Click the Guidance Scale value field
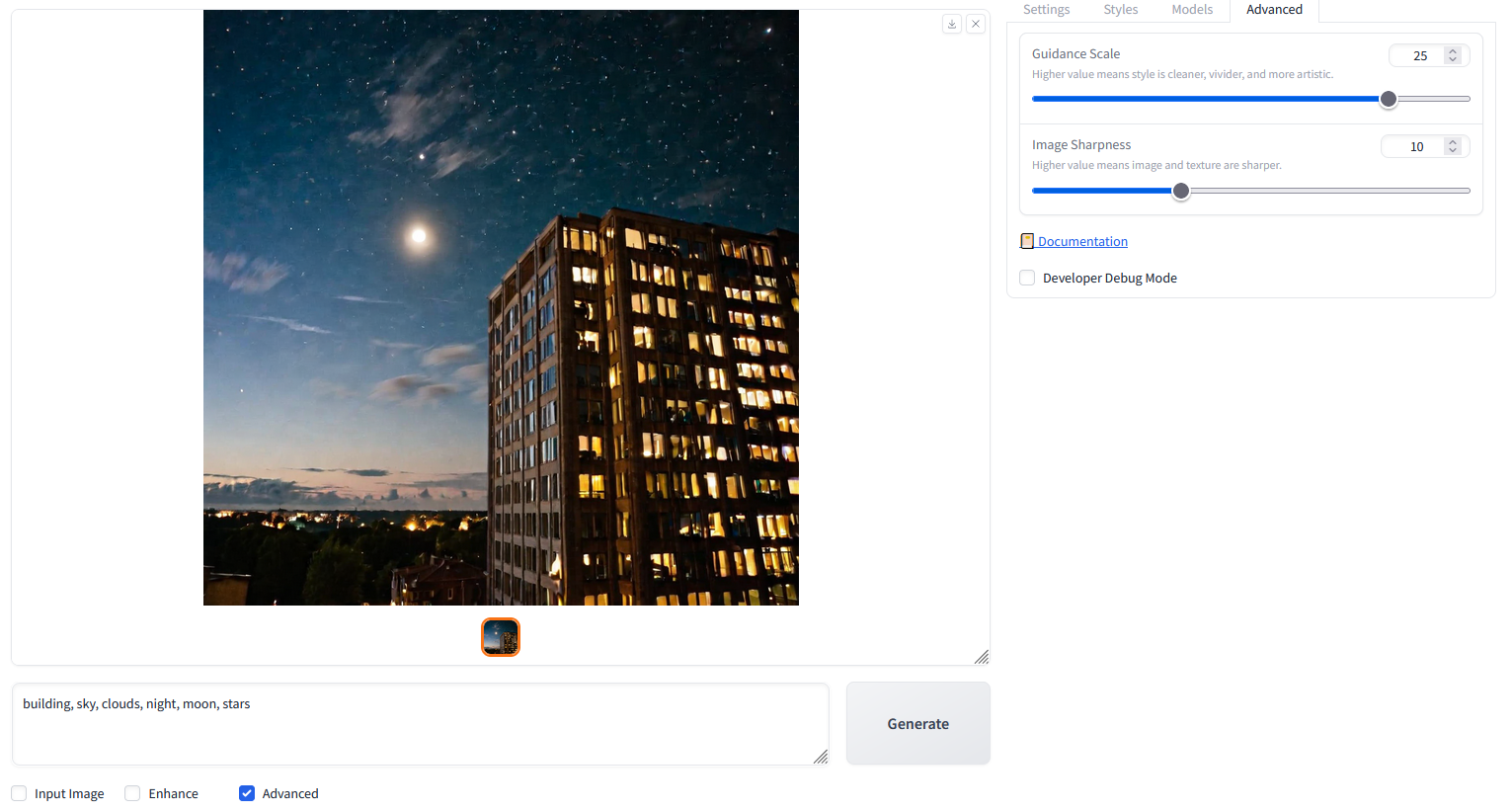 pos(1419,56)
